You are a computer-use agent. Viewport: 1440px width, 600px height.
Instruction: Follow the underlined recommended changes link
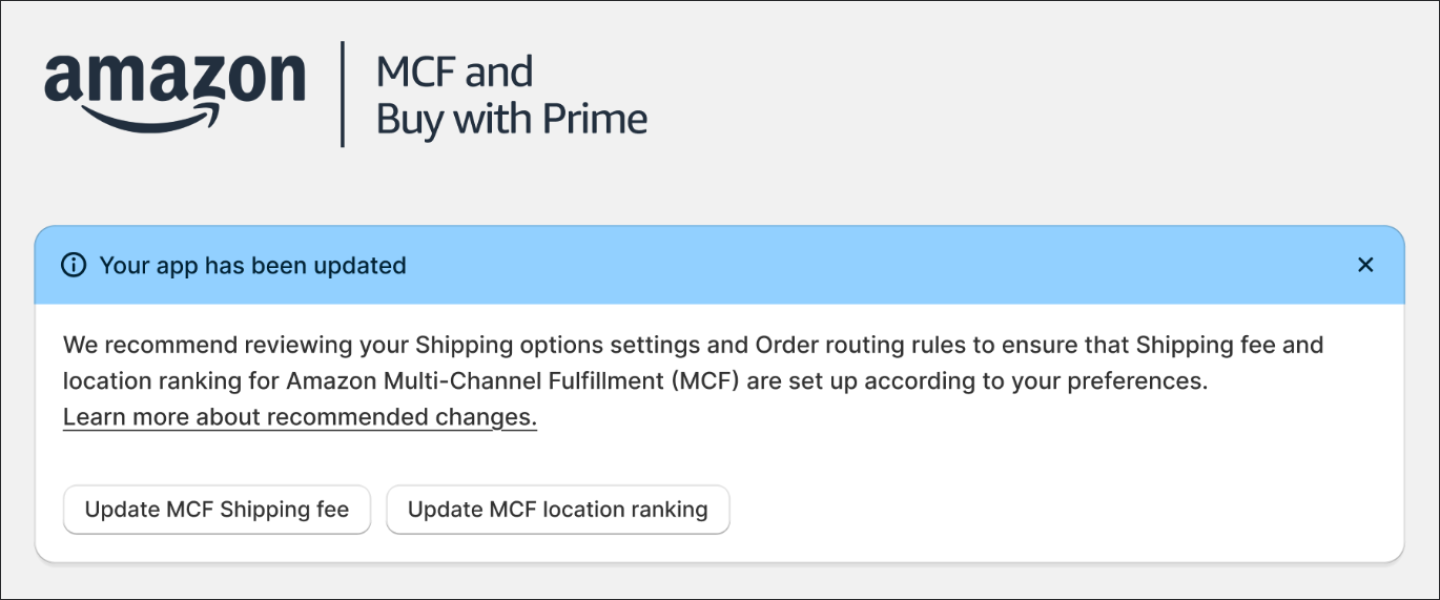(299, 416)
